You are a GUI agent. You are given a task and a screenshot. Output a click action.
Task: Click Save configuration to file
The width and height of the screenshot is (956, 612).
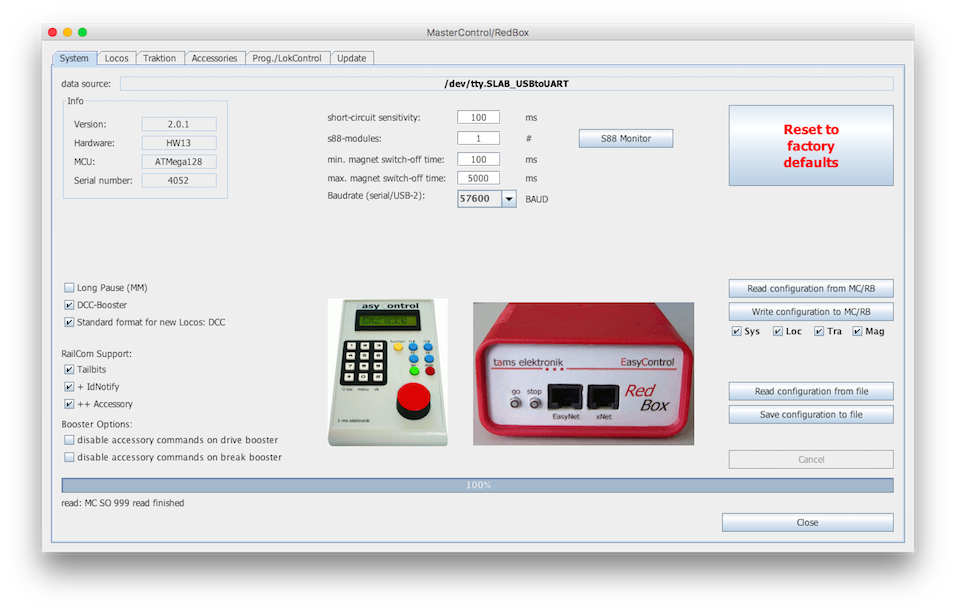pos(810,414)
